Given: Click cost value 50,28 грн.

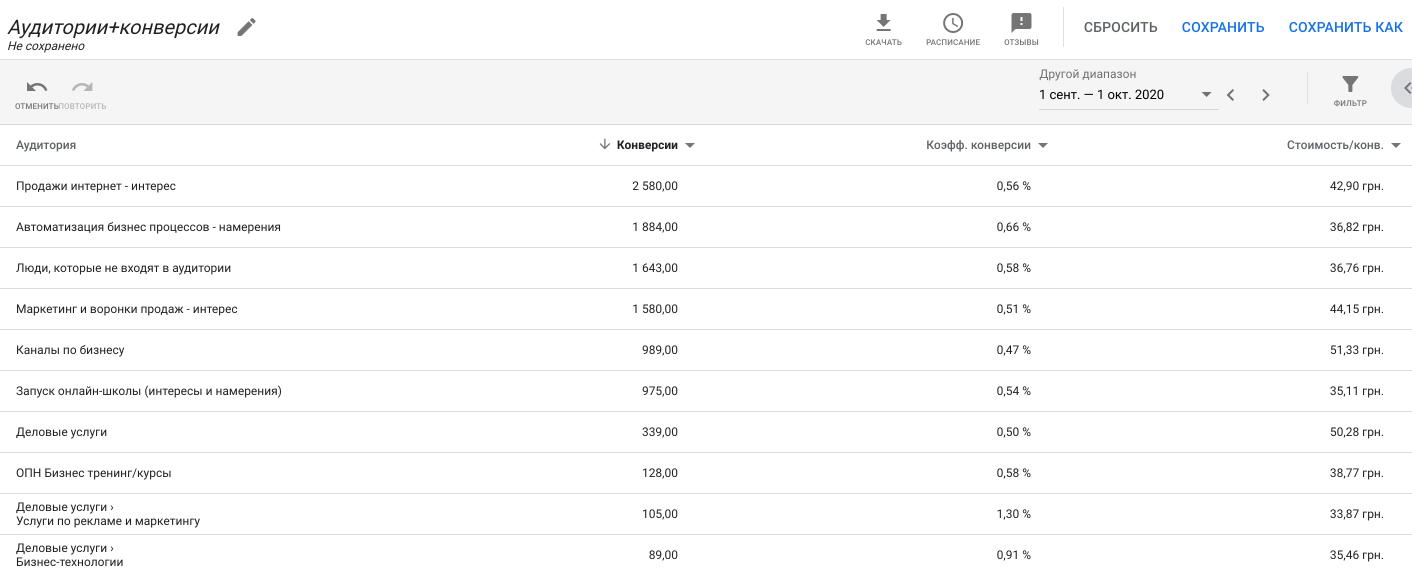Looking at the screenshot, I should [x=1357, y=432].
